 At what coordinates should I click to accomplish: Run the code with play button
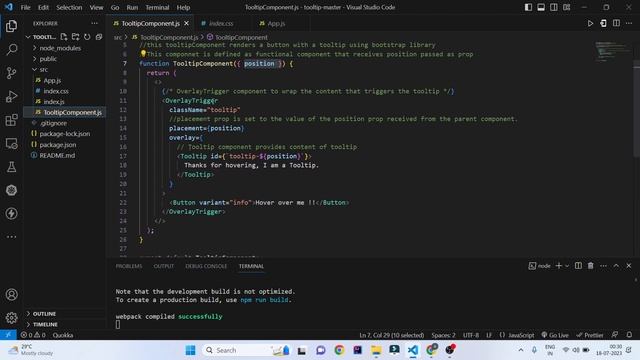click(x=590, y=23)
